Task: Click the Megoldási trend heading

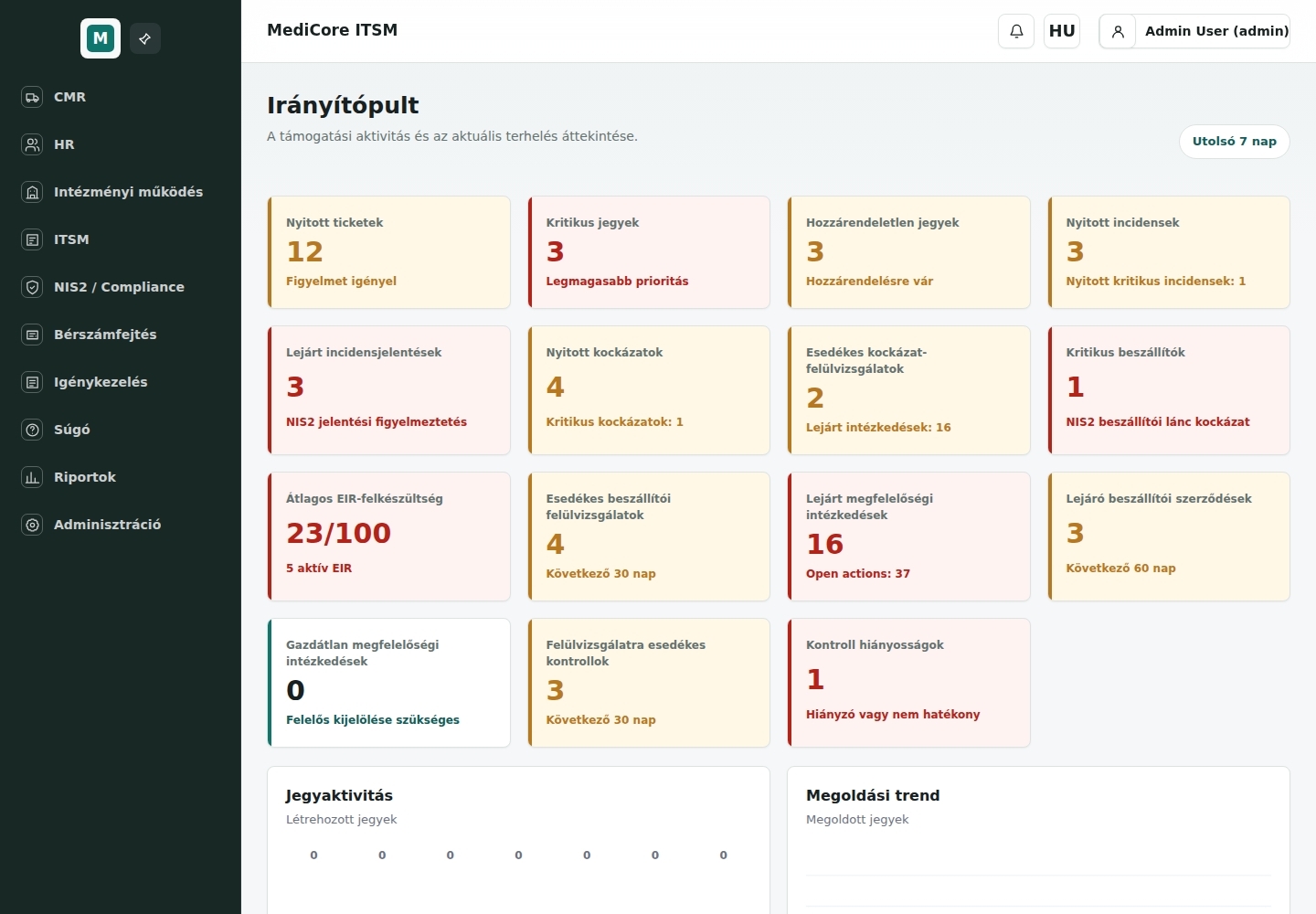Action: tap(873, 795)
